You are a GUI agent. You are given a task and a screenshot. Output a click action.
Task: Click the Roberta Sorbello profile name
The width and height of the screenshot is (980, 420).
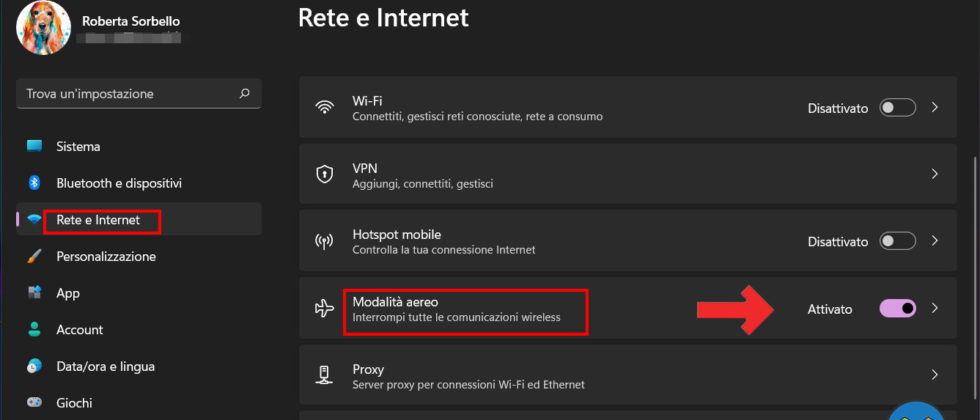tap(130, 21)
